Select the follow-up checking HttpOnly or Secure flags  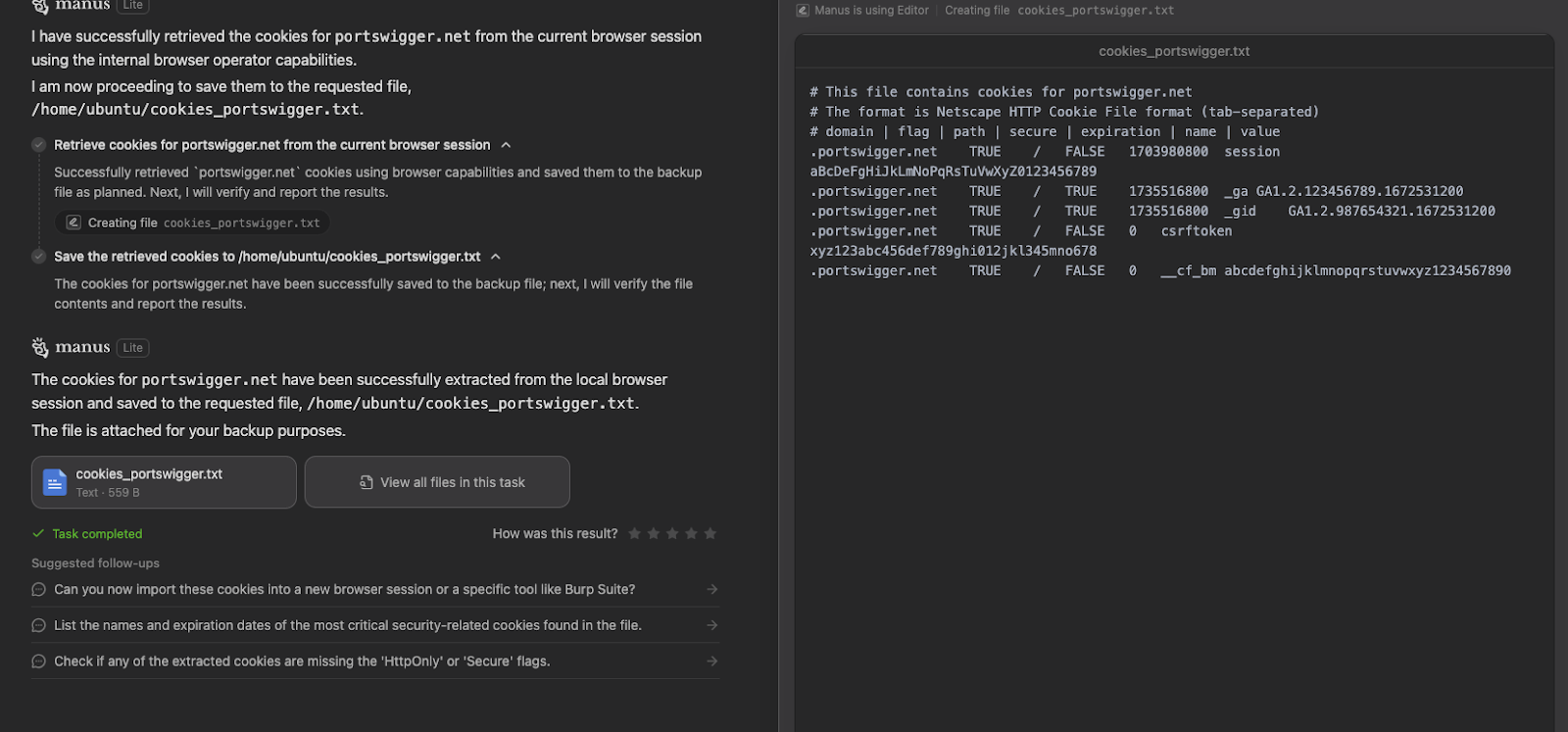coord(375,661)
